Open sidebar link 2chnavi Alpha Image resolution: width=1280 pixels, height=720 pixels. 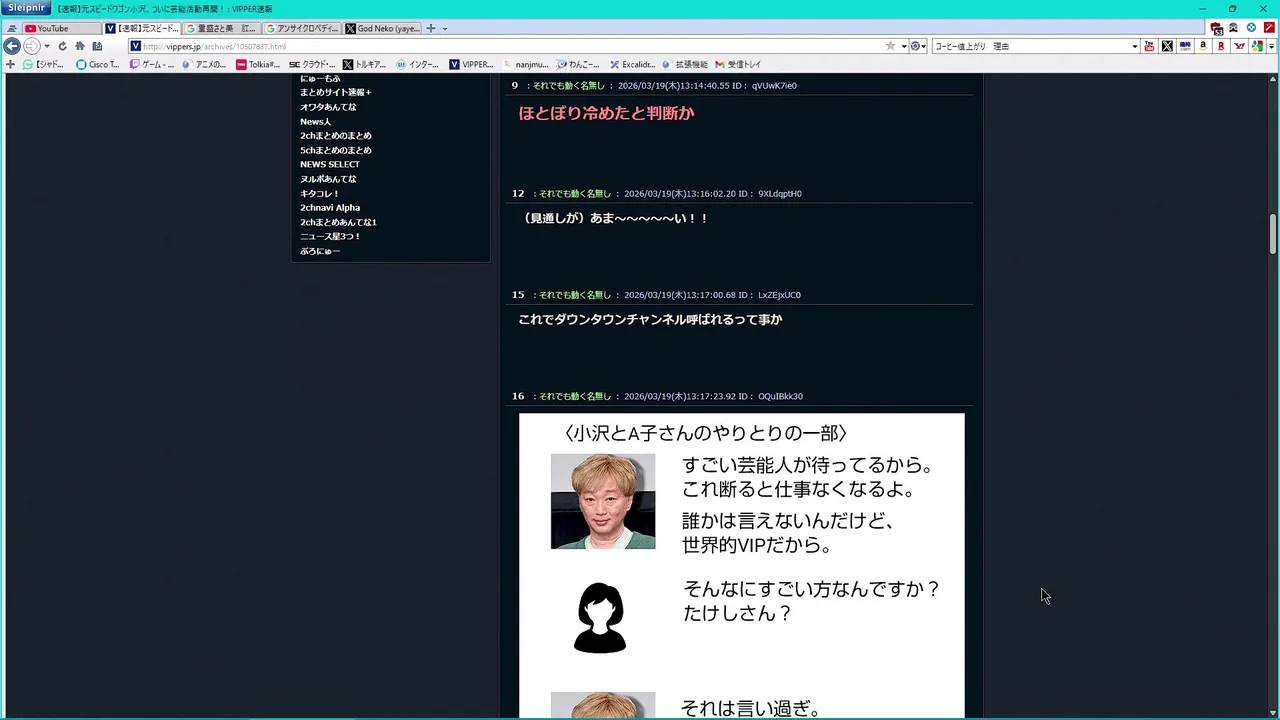(330, 208)
